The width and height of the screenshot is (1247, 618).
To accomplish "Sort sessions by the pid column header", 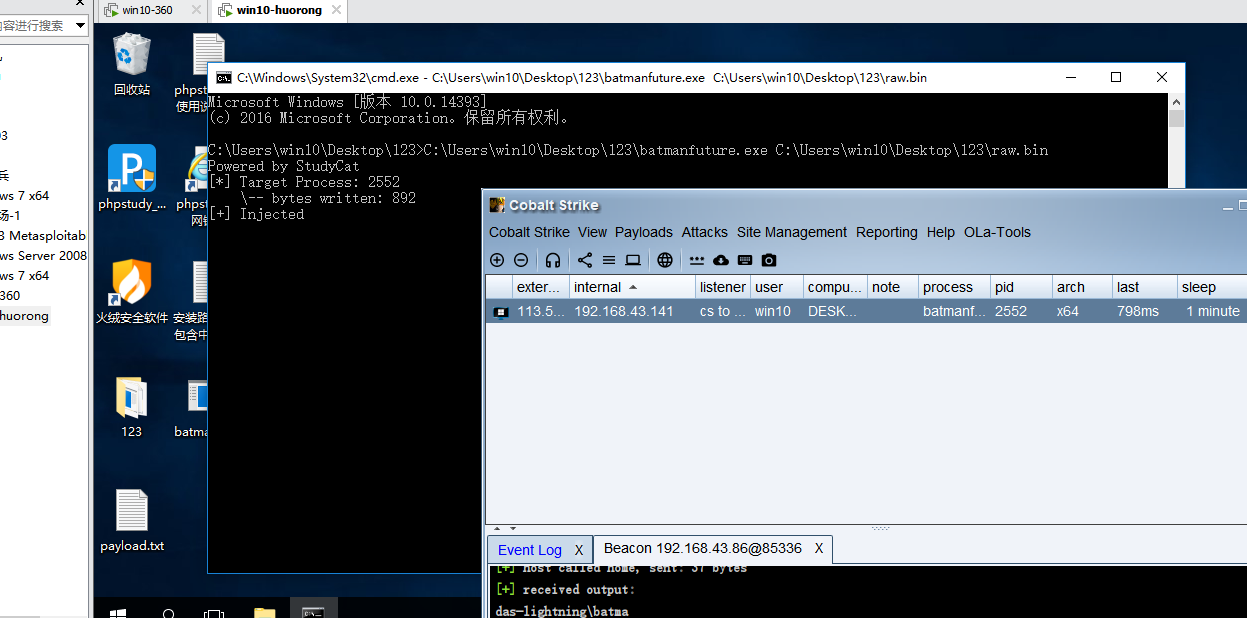I will [1021, 287].
